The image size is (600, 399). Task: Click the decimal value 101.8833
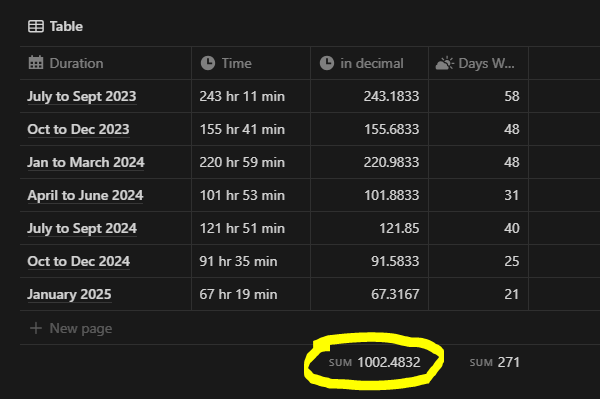click(391, 195)
